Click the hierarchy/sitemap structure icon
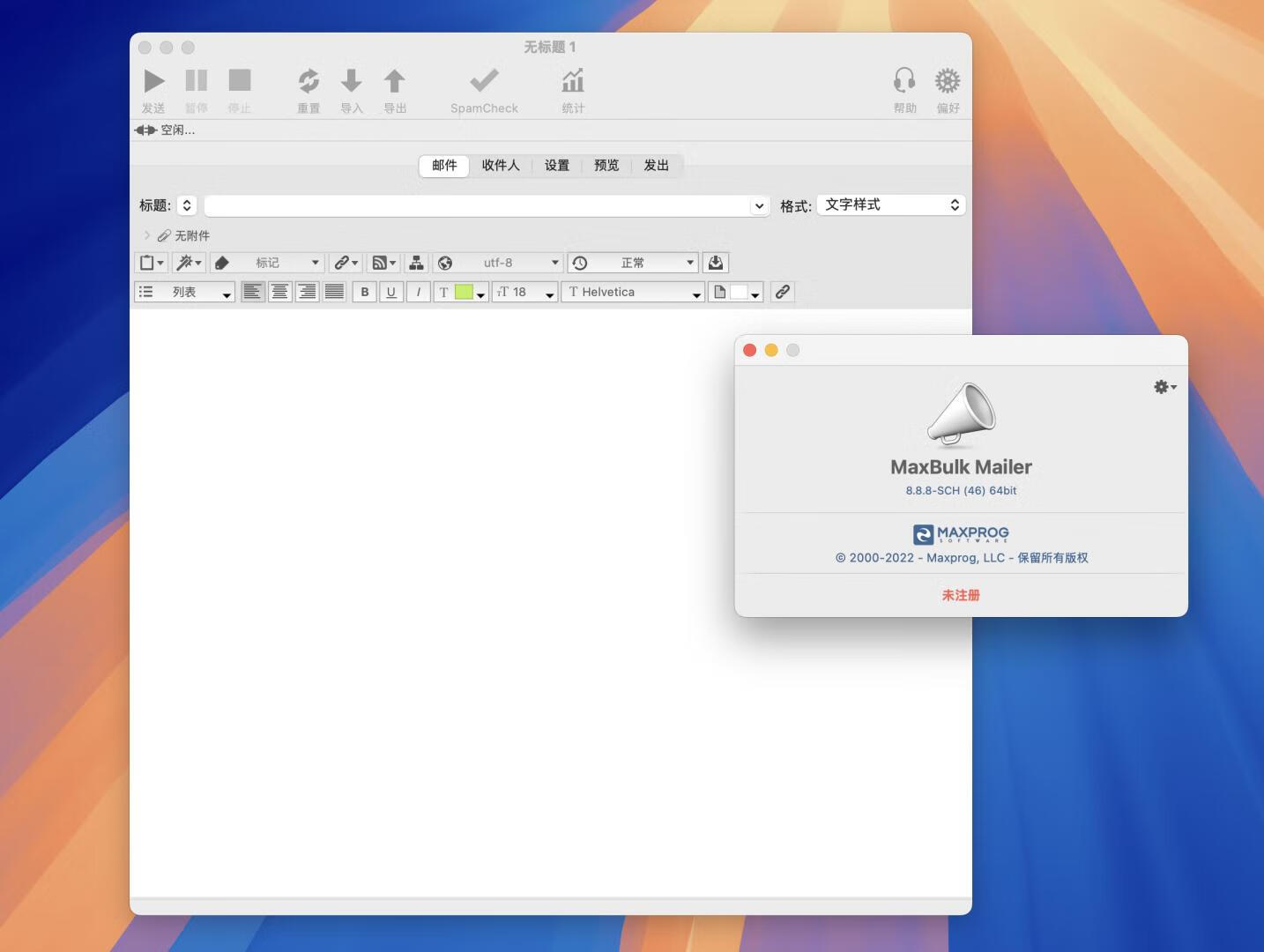 (x=416, y=263)
